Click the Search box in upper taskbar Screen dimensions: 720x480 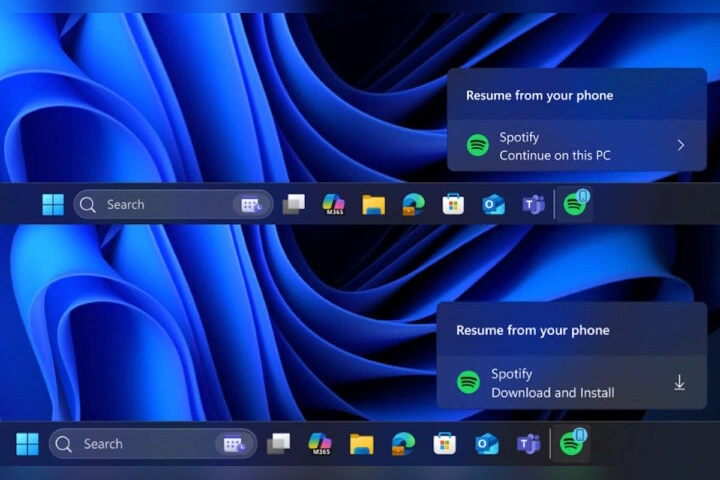173,204
